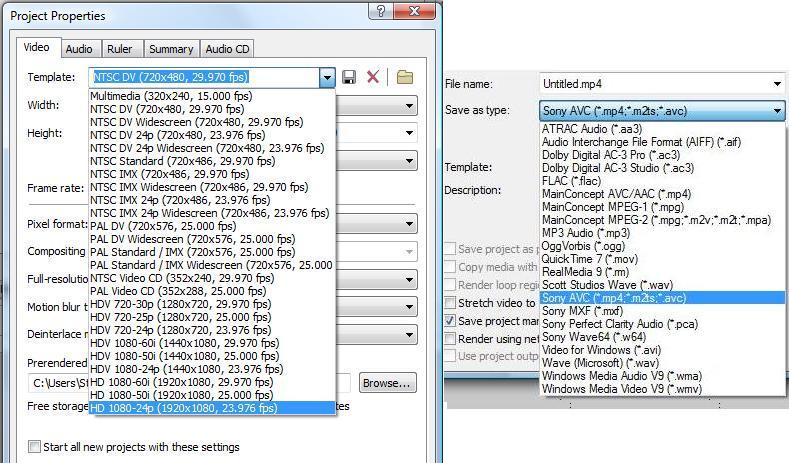Choose MP3 Audio (*.mp3)
This screenshot has height=463, width=789.
pos(662,233)
